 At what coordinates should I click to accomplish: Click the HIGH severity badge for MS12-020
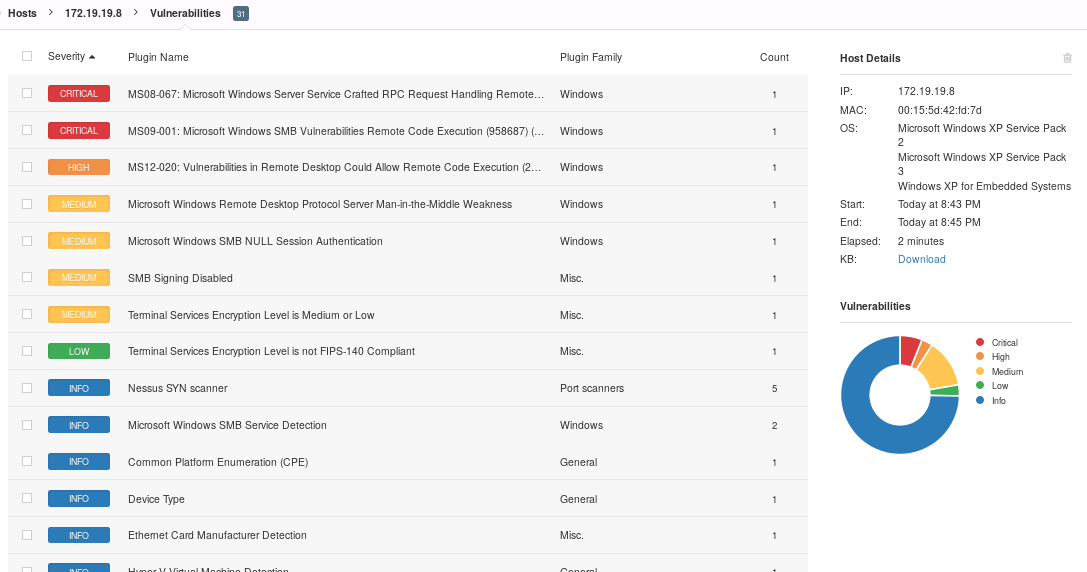pos(79,167)
